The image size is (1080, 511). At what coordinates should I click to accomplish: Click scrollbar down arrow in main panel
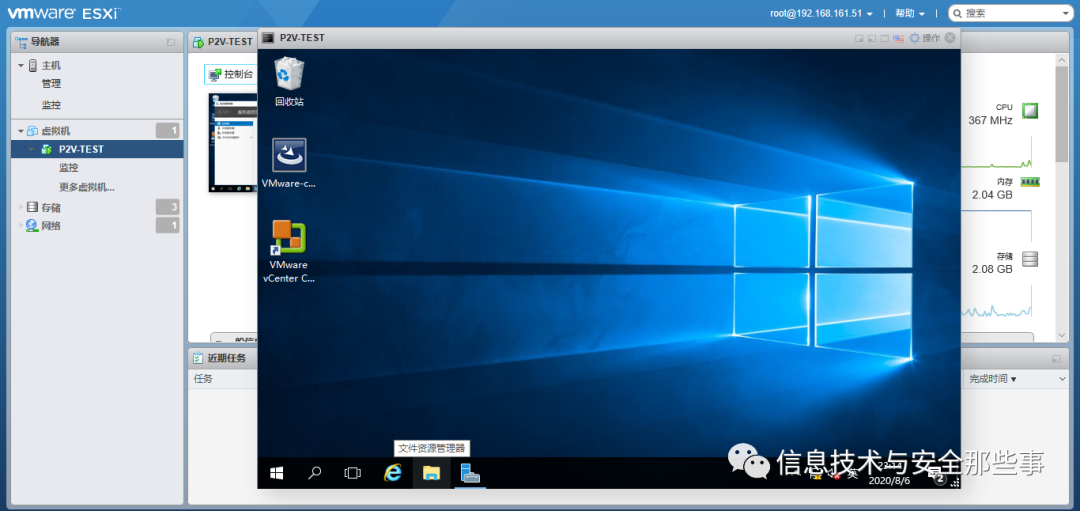(1062, 335)
